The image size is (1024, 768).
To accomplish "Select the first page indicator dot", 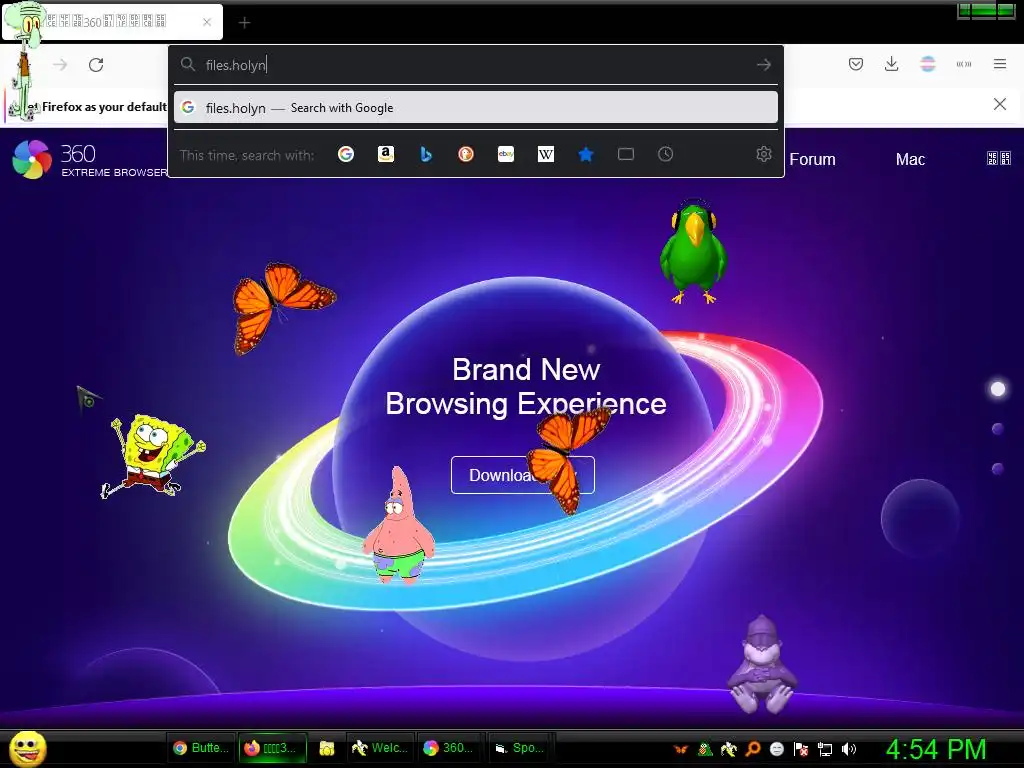I will coord(997,389).
